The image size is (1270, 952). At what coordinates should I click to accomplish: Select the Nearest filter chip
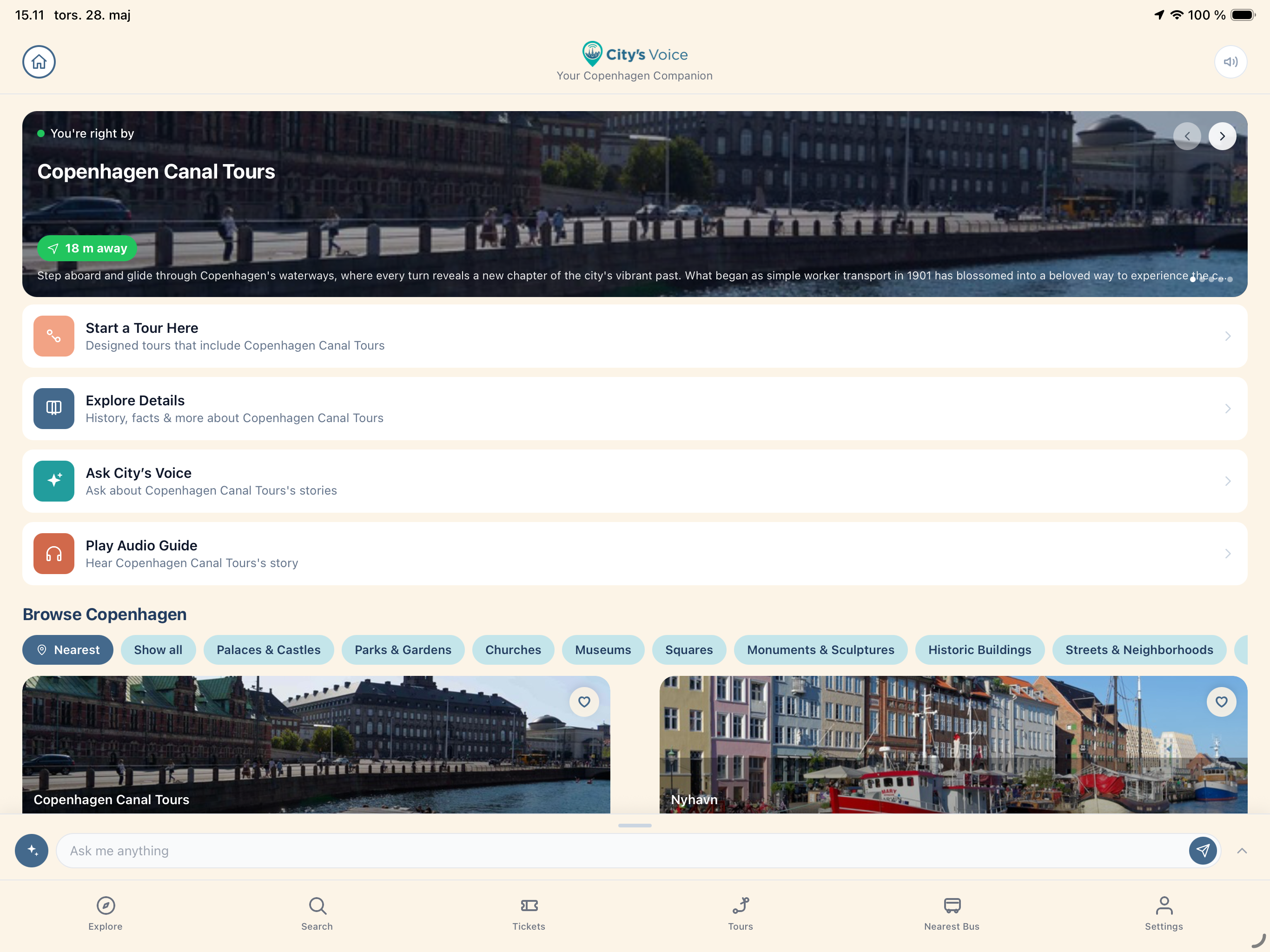coord(68,649)
